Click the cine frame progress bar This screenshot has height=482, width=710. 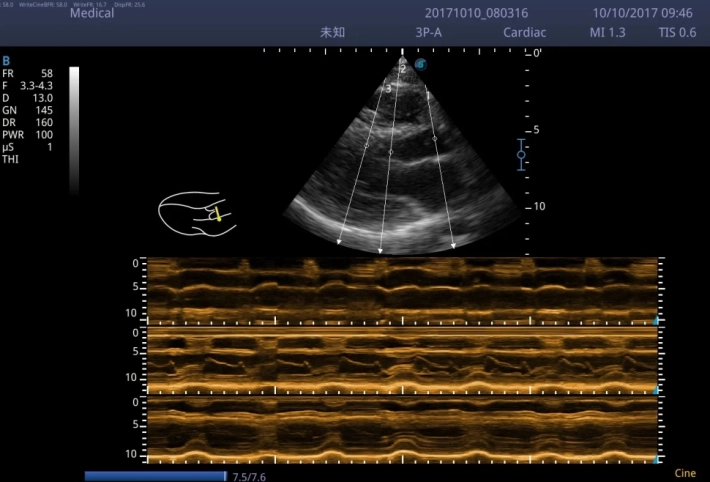155,476
